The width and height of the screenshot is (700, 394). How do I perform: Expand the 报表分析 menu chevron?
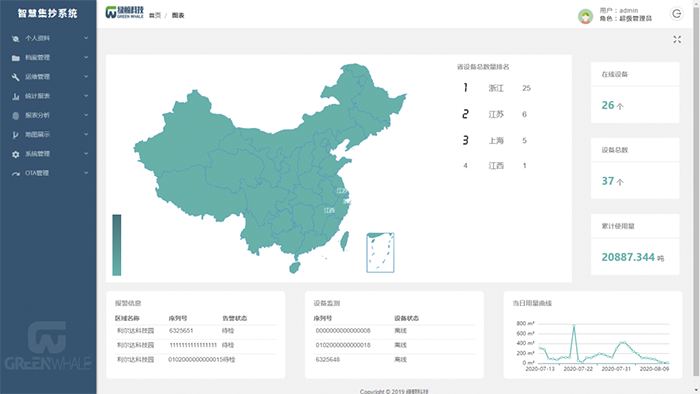click(x=86, y=115)
